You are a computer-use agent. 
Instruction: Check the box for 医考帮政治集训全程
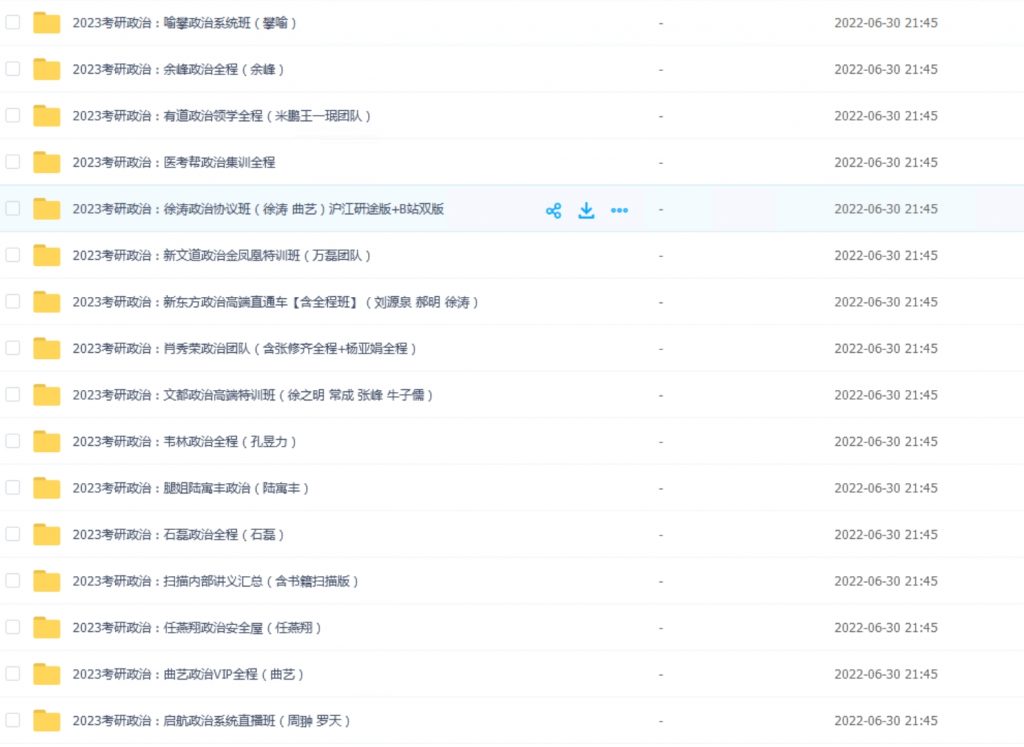pos(12,161)
